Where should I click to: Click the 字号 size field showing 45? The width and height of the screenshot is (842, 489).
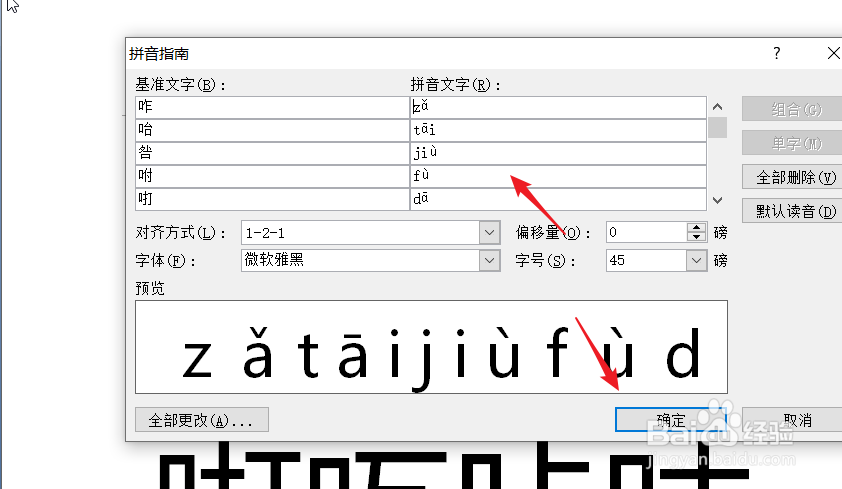point(646,260)
